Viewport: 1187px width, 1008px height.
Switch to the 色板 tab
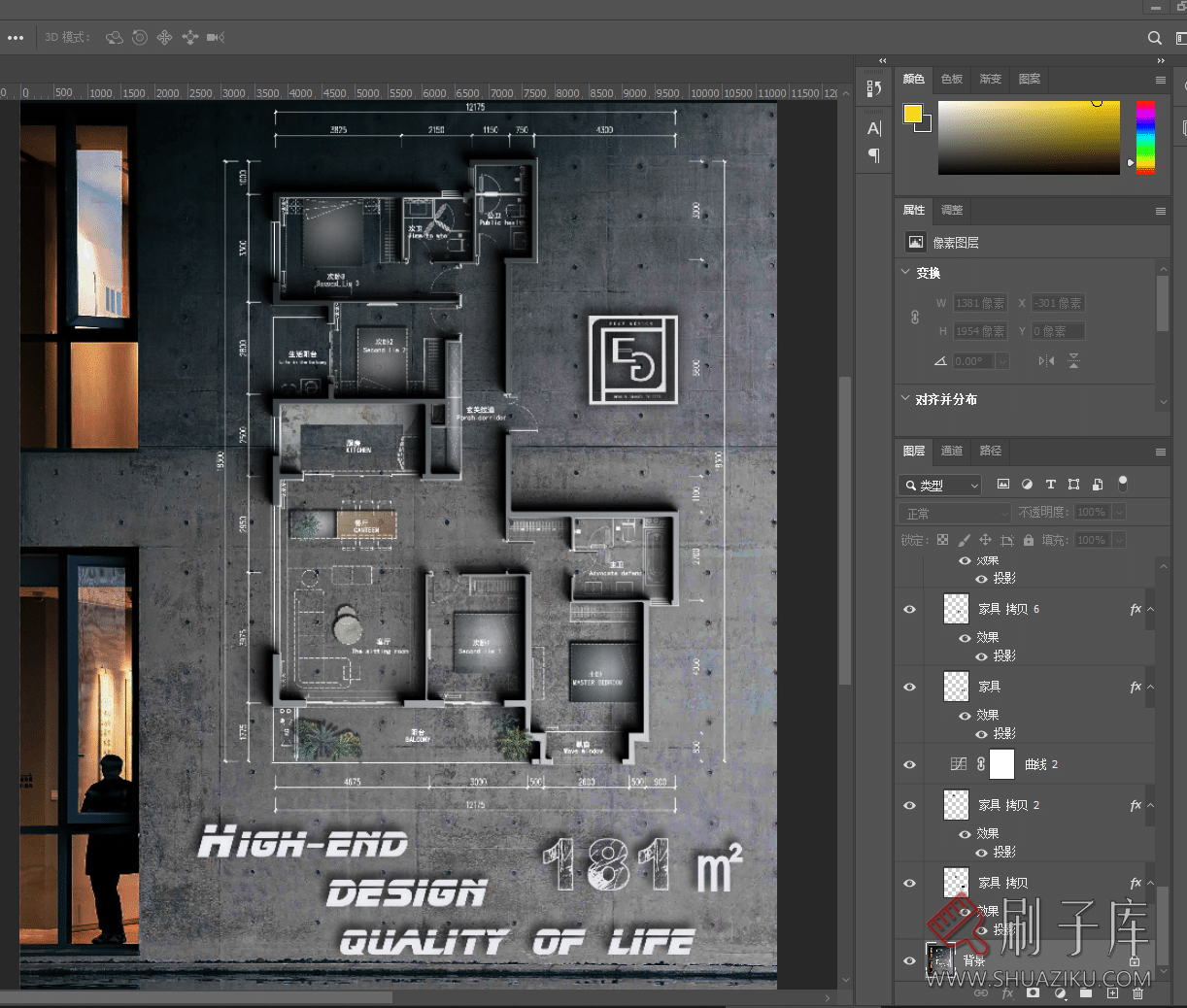coord(952,79)
